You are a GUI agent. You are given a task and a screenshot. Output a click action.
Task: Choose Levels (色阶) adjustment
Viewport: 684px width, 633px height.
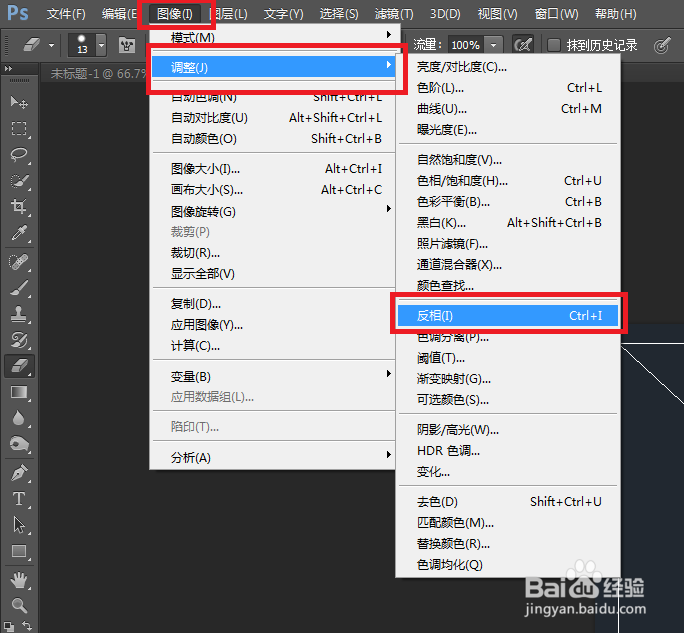(x=508, y=88)
